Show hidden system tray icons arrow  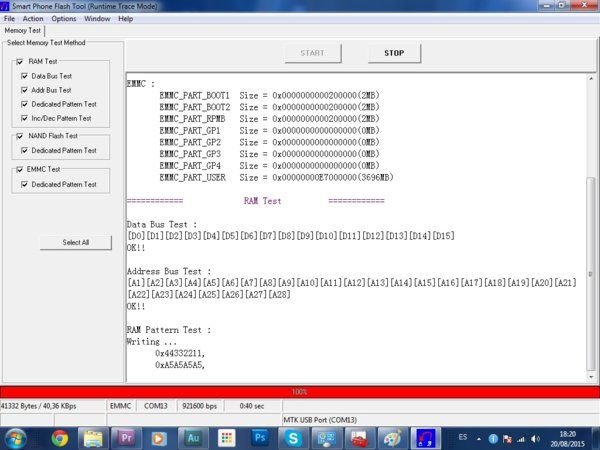pyautogui.click(x=479, y=439)
